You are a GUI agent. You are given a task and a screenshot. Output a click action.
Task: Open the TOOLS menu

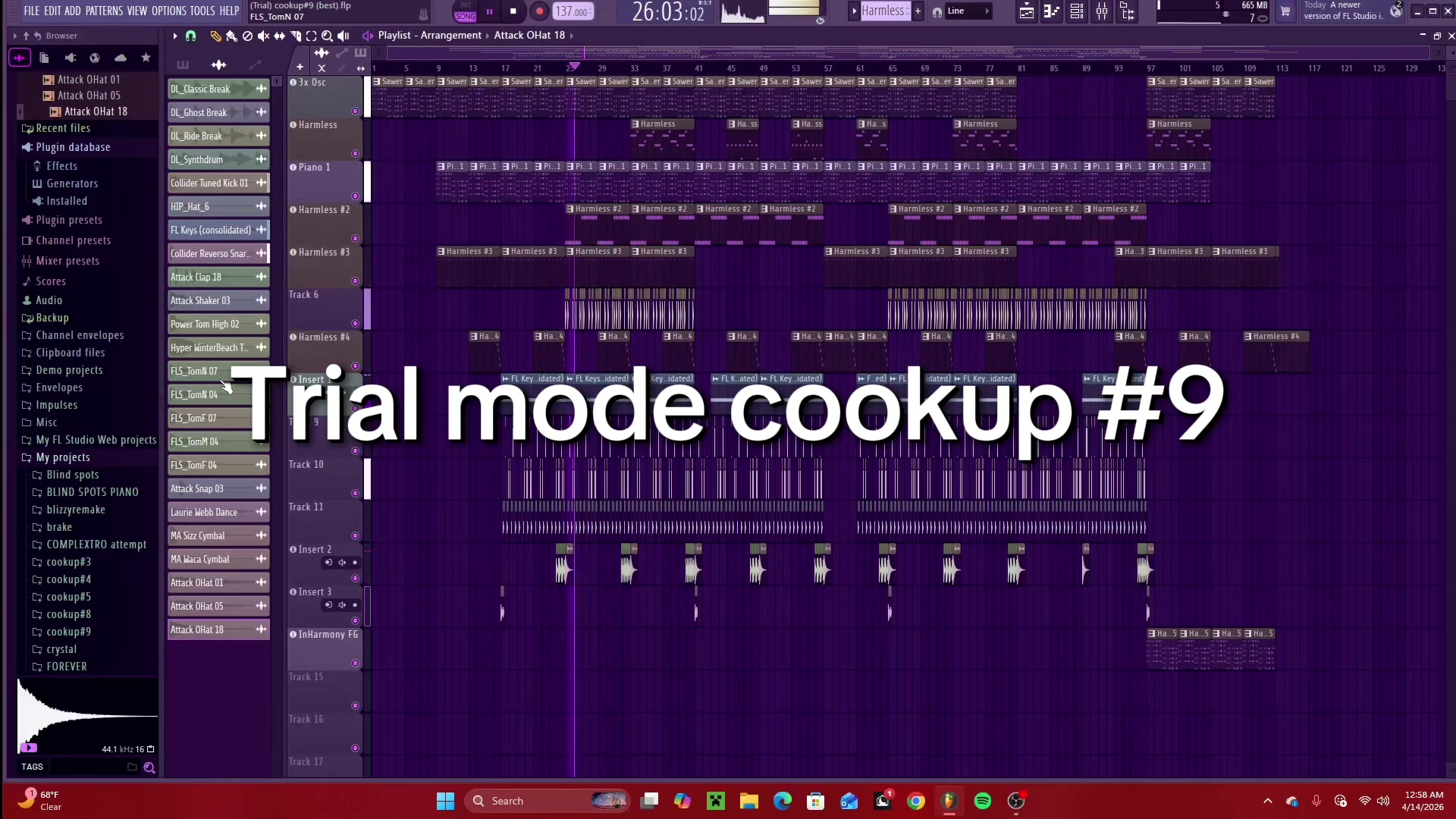[x=202, y=11]
